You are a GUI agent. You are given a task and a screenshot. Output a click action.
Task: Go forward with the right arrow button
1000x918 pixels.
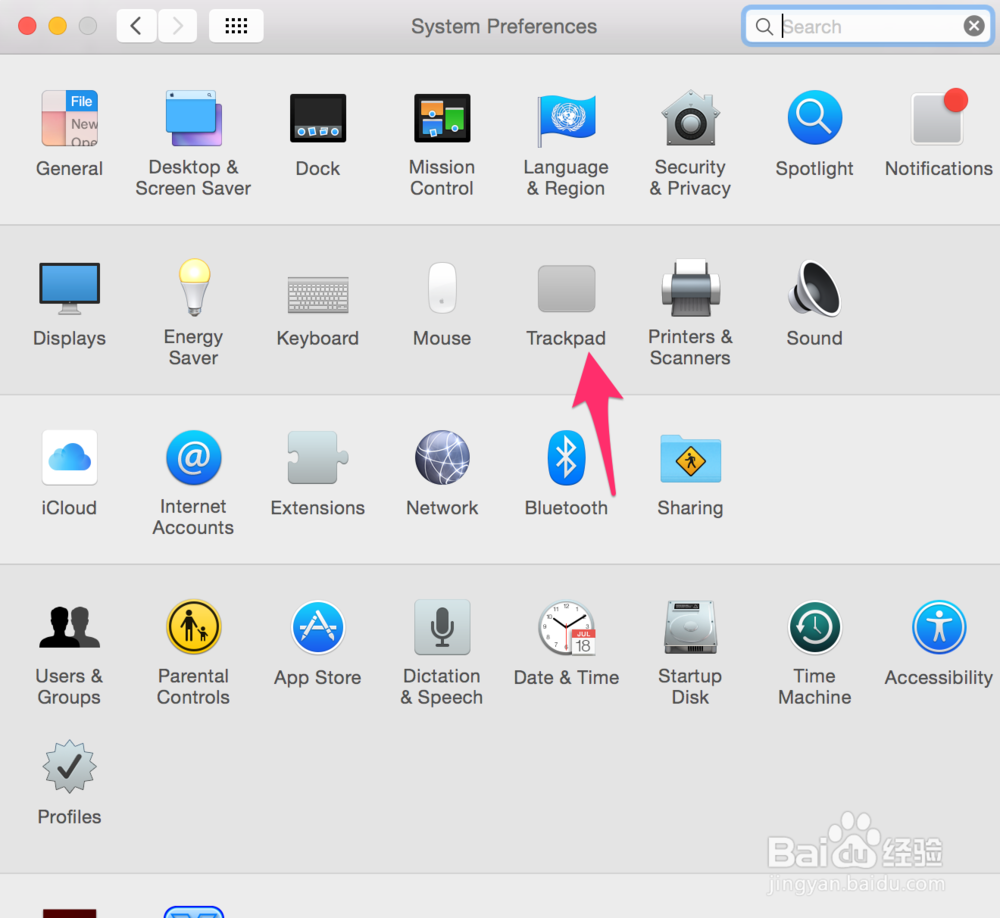pyautogui.click(x=177, y=26)
